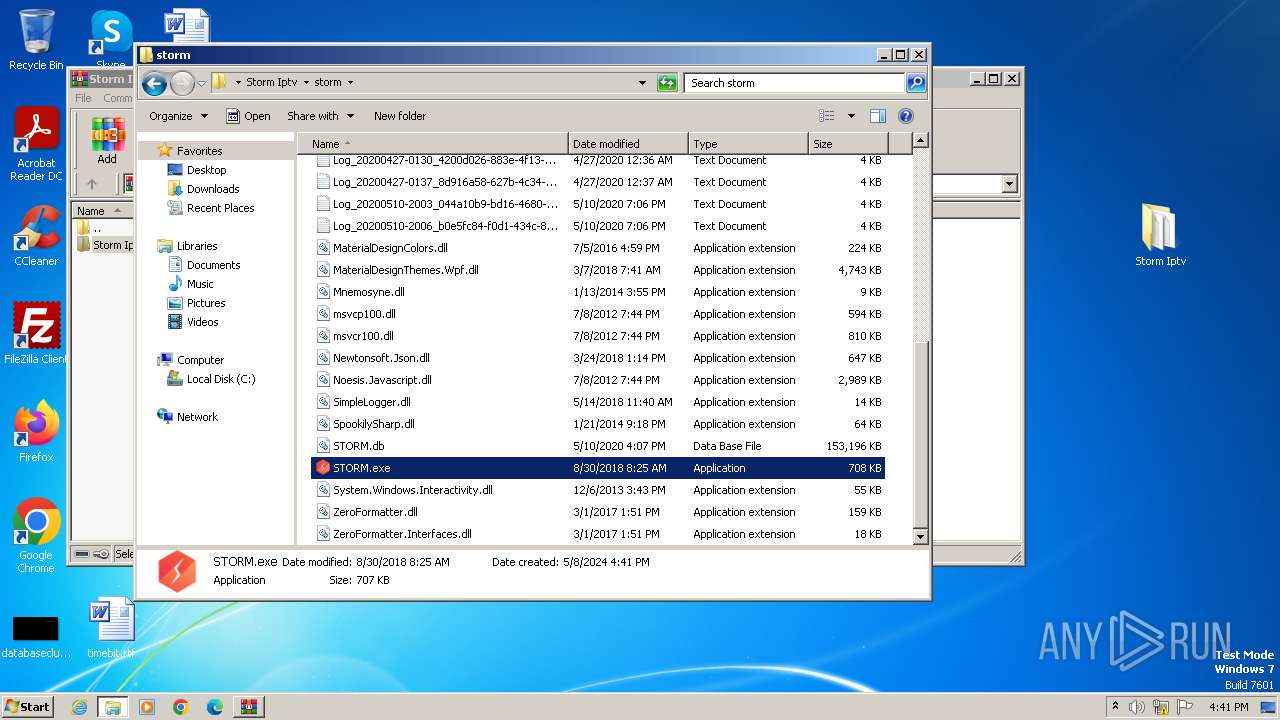This screenshot has width=1280, height=720.
Task: Click the Add button in WinRAR window
Action: click(x=107, y=142)
